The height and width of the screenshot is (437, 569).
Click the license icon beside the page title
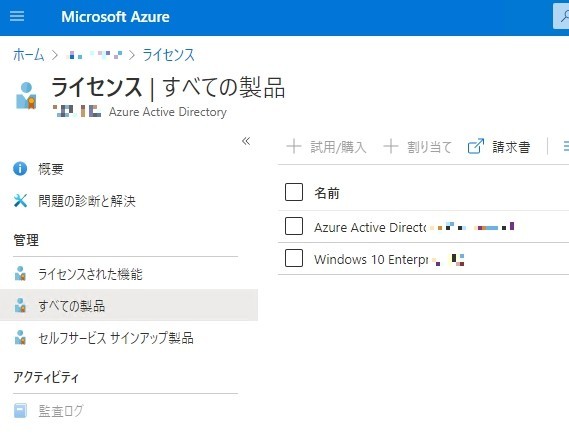pyautogui.click(x=26, y=96)
